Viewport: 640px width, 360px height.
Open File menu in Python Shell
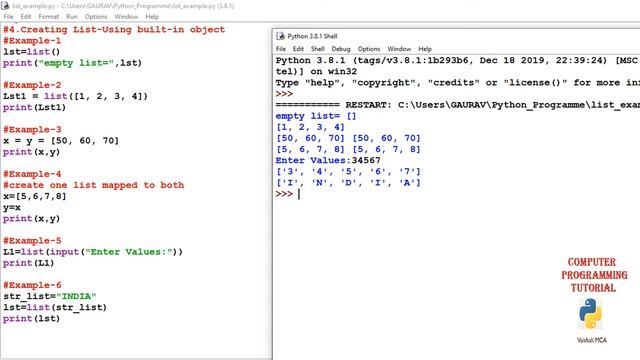(281, 49)
